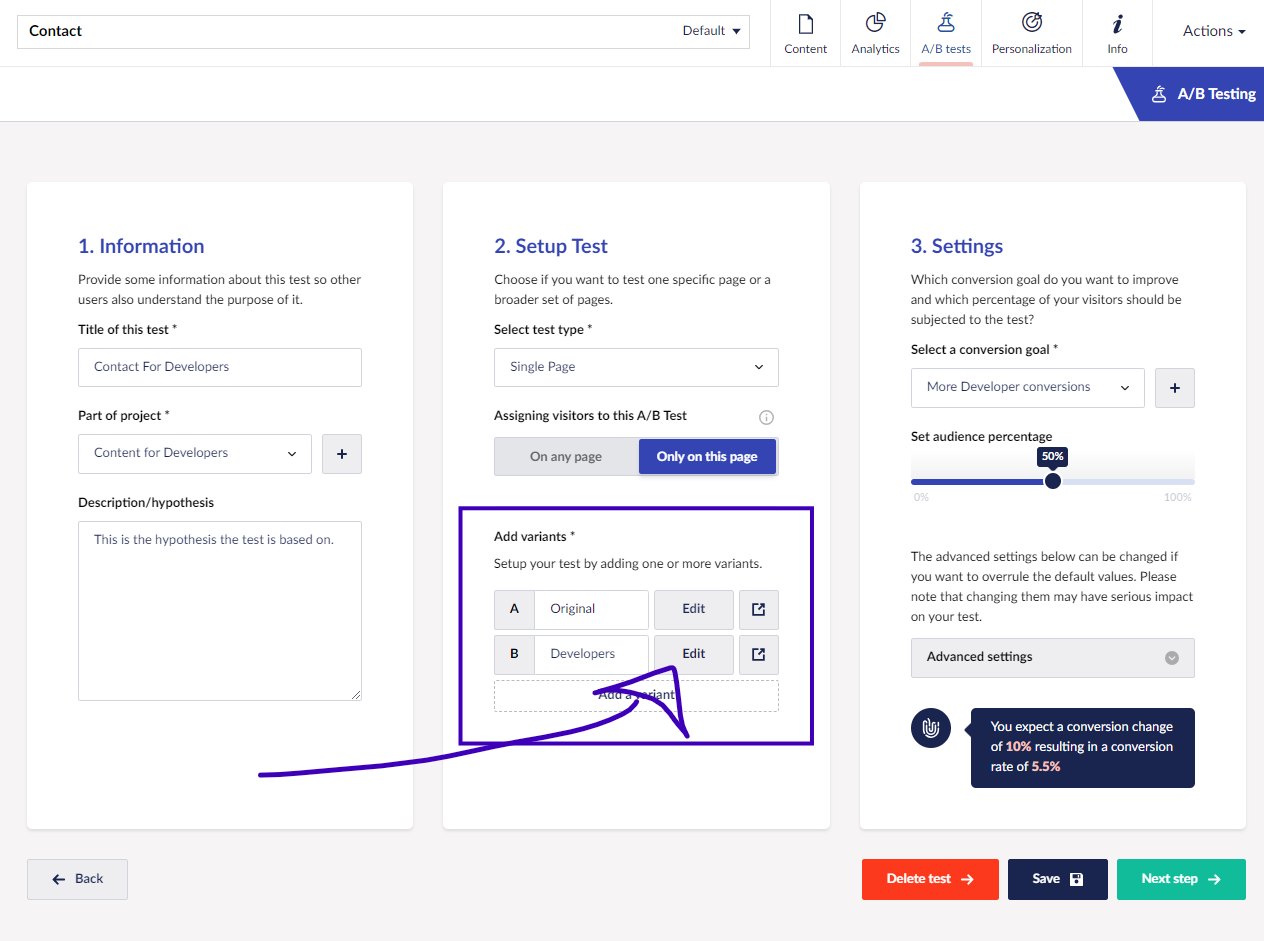Click the plus button beside conversion goal
Screen dimensions: 1264x941
(x=1174, y=388)
